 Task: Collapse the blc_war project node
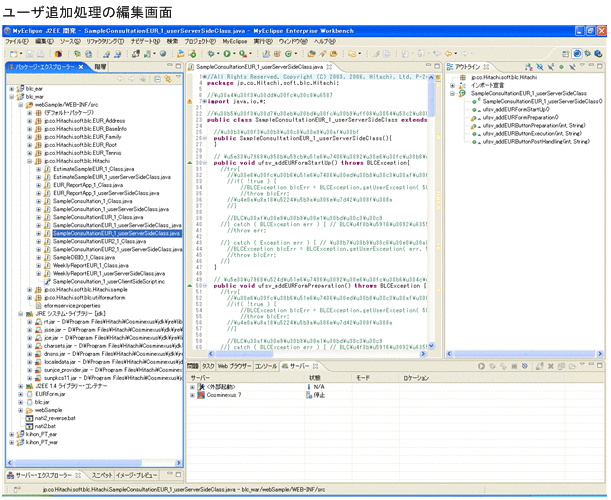coord(11,96)
